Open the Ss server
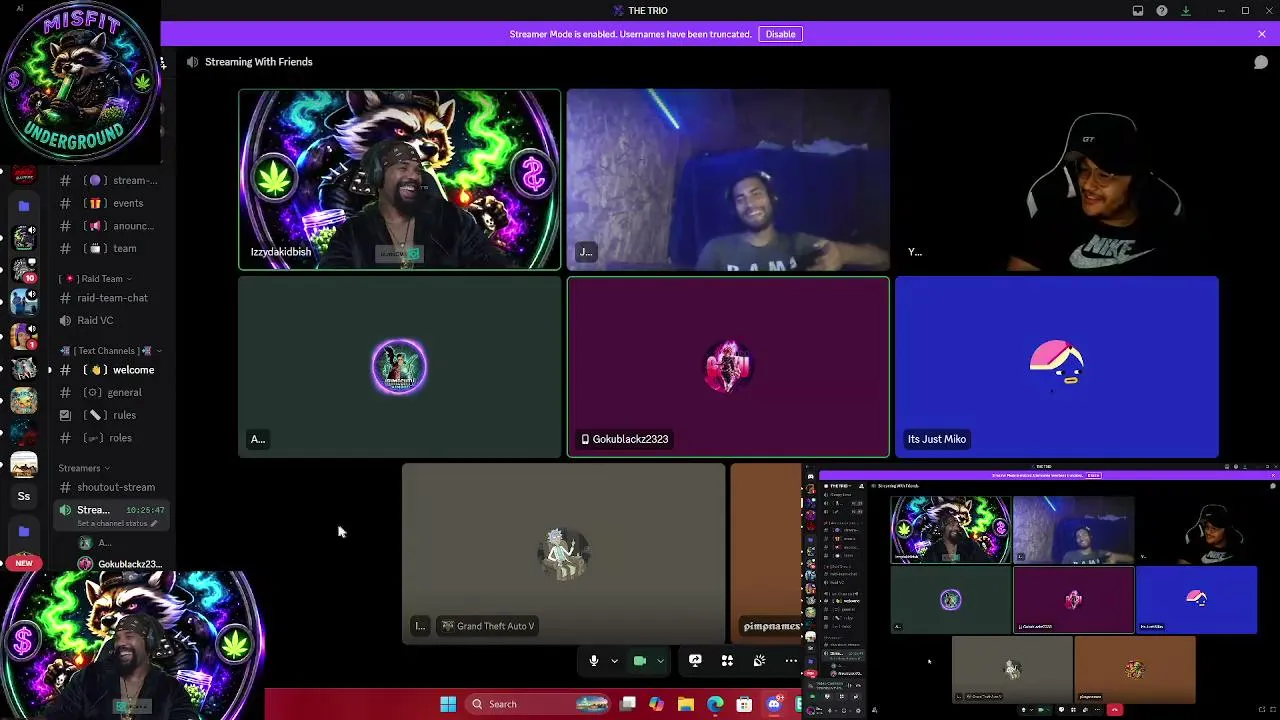 click(x=24, y=496)
